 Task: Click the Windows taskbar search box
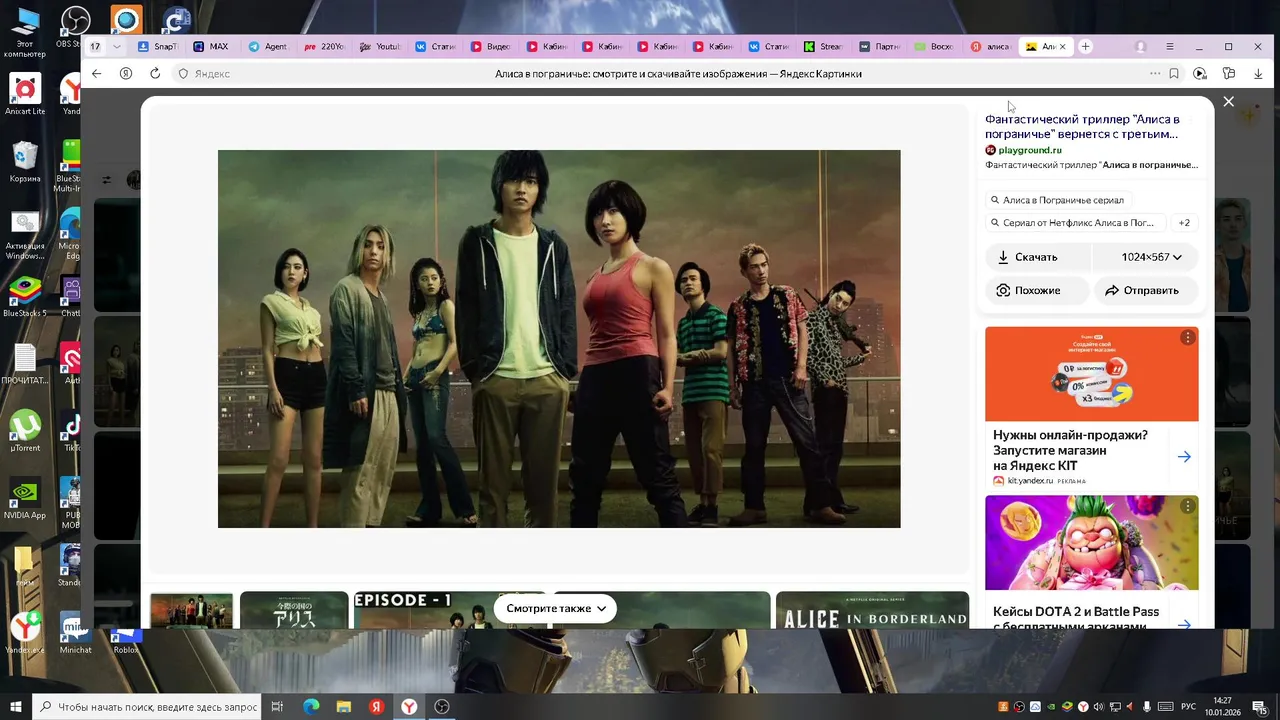tap(147, 707)
